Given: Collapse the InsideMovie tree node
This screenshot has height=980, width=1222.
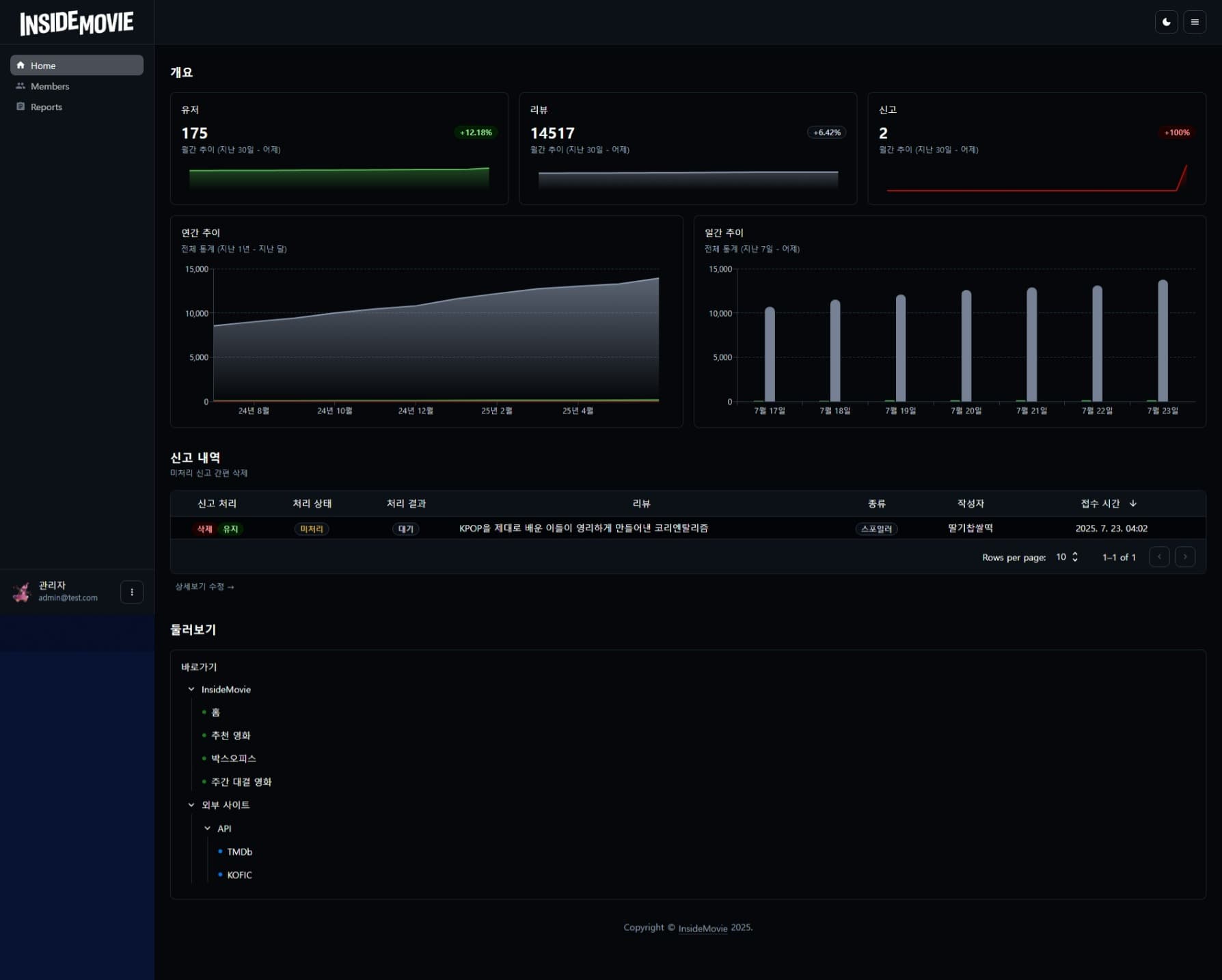Looking at the screenshot, I should (191, 690).
